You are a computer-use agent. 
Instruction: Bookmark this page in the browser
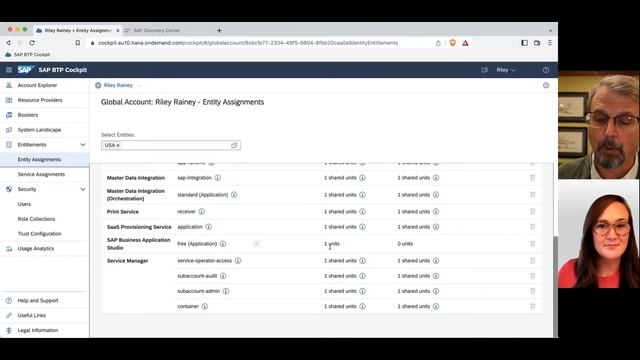pyautogui.click(x=78, y=42)
